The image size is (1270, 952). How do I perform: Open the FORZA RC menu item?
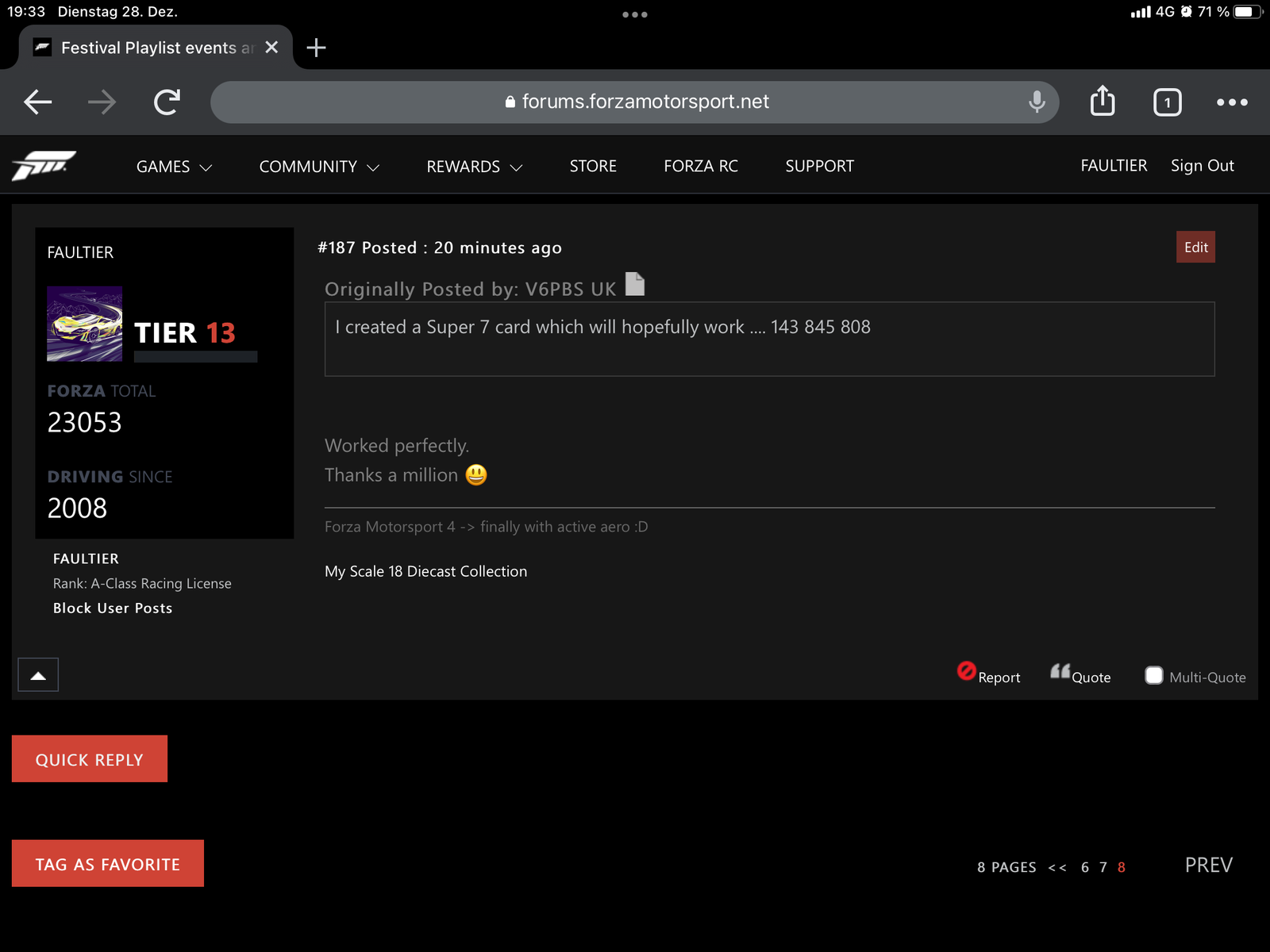point(701,166)
